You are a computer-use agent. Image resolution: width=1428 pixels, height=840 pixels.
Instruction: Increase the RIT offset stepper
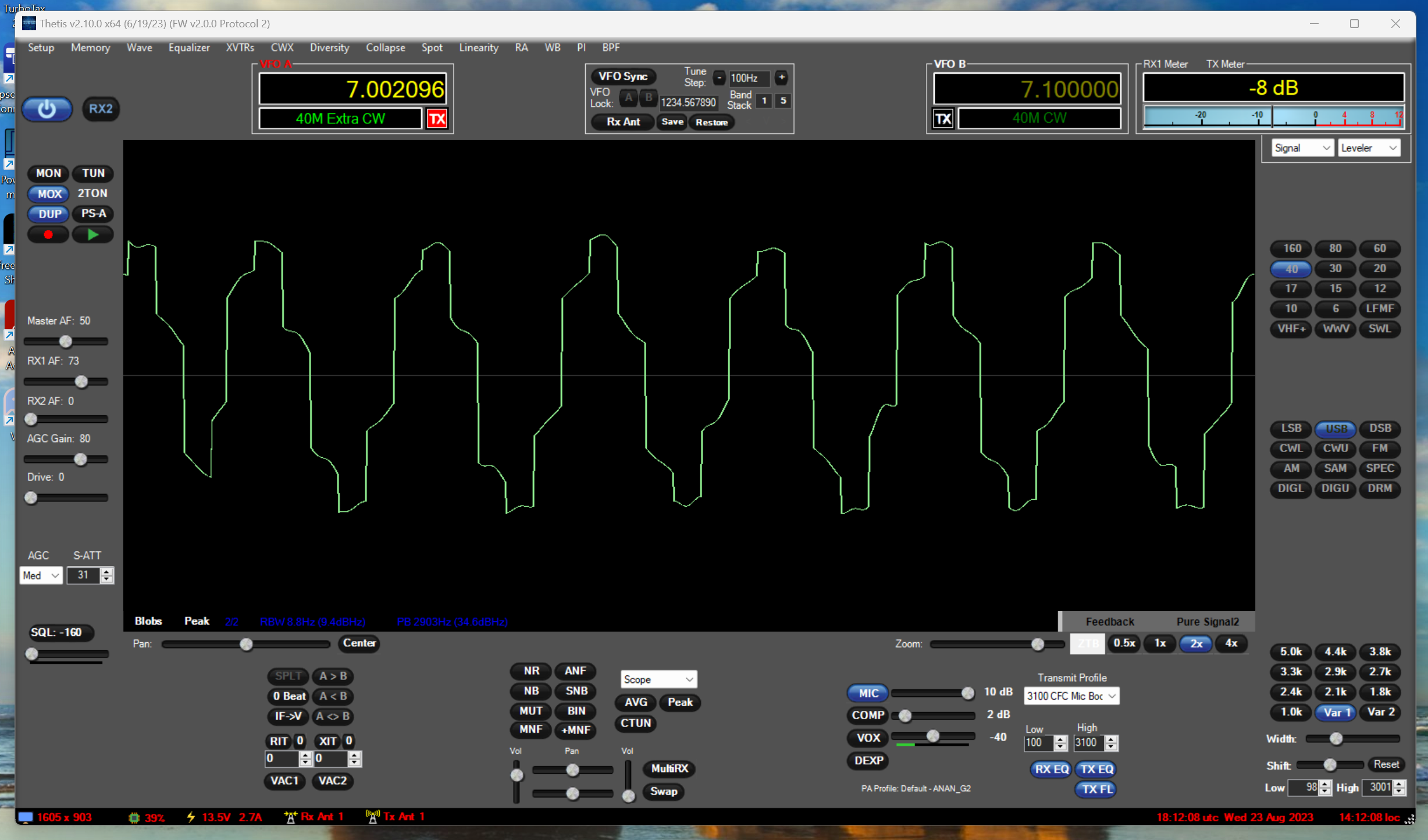tap(305, 755)
